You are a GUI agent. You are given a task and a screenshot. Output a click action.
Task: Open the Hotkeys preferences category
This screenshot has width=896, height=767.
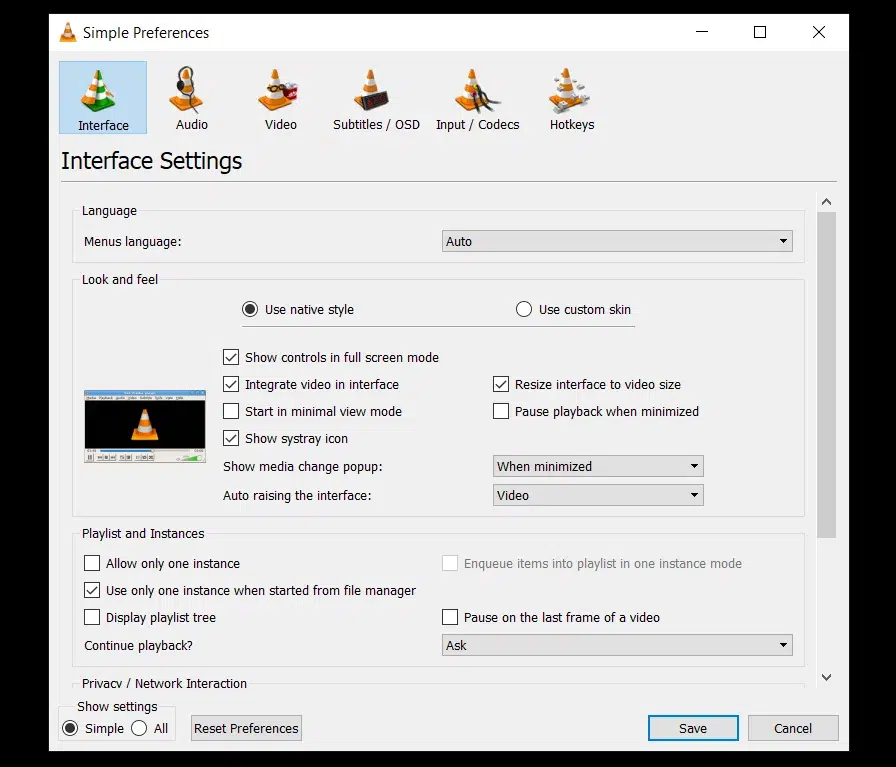pyautogui.click(x=571, y=98)
